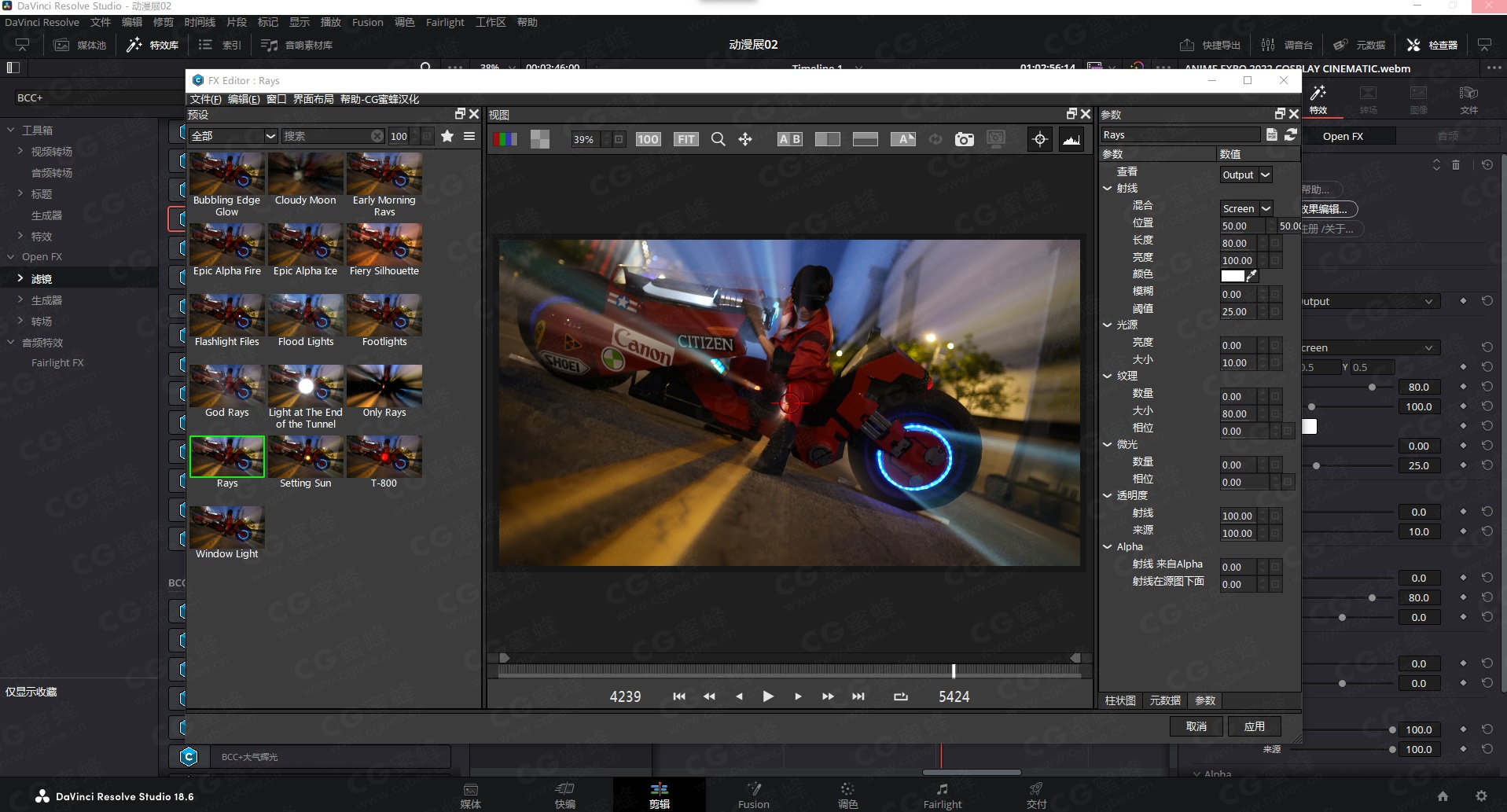This screenshot has width=1507, height=812.
Task: Toggle RGB channel view icon in viewer
Action: pos(505,139)
